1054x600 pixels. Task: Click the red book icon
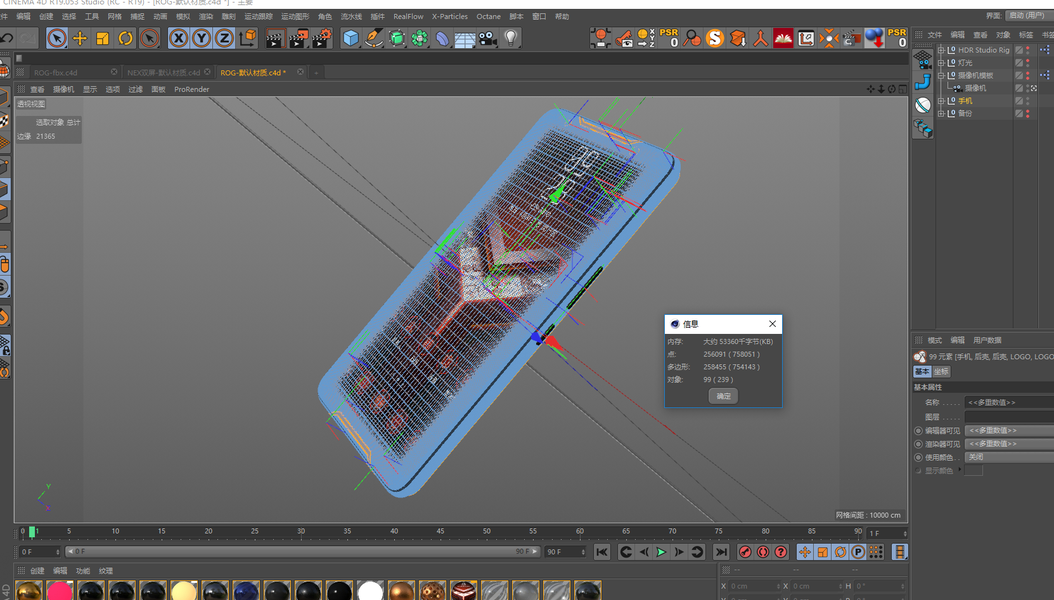tap(783, 38)
